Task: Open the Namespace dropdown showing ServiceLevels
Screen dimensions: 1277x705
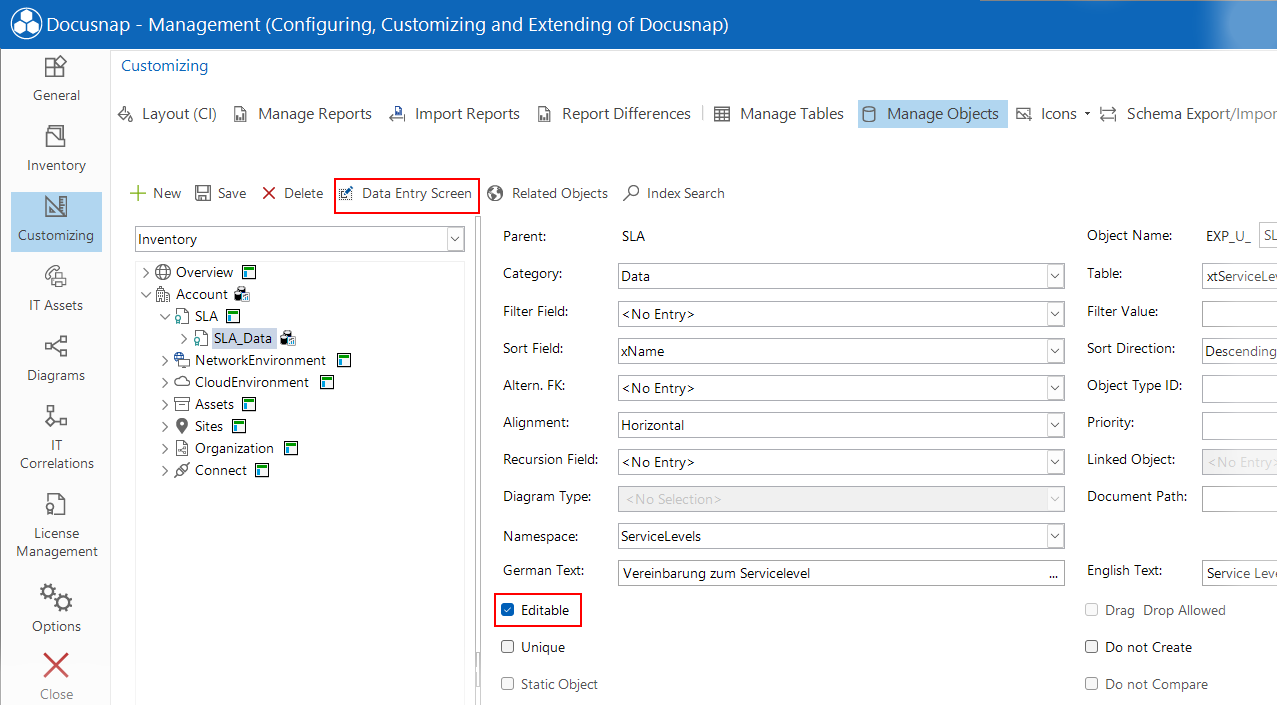Action: tap(1055, 536)
